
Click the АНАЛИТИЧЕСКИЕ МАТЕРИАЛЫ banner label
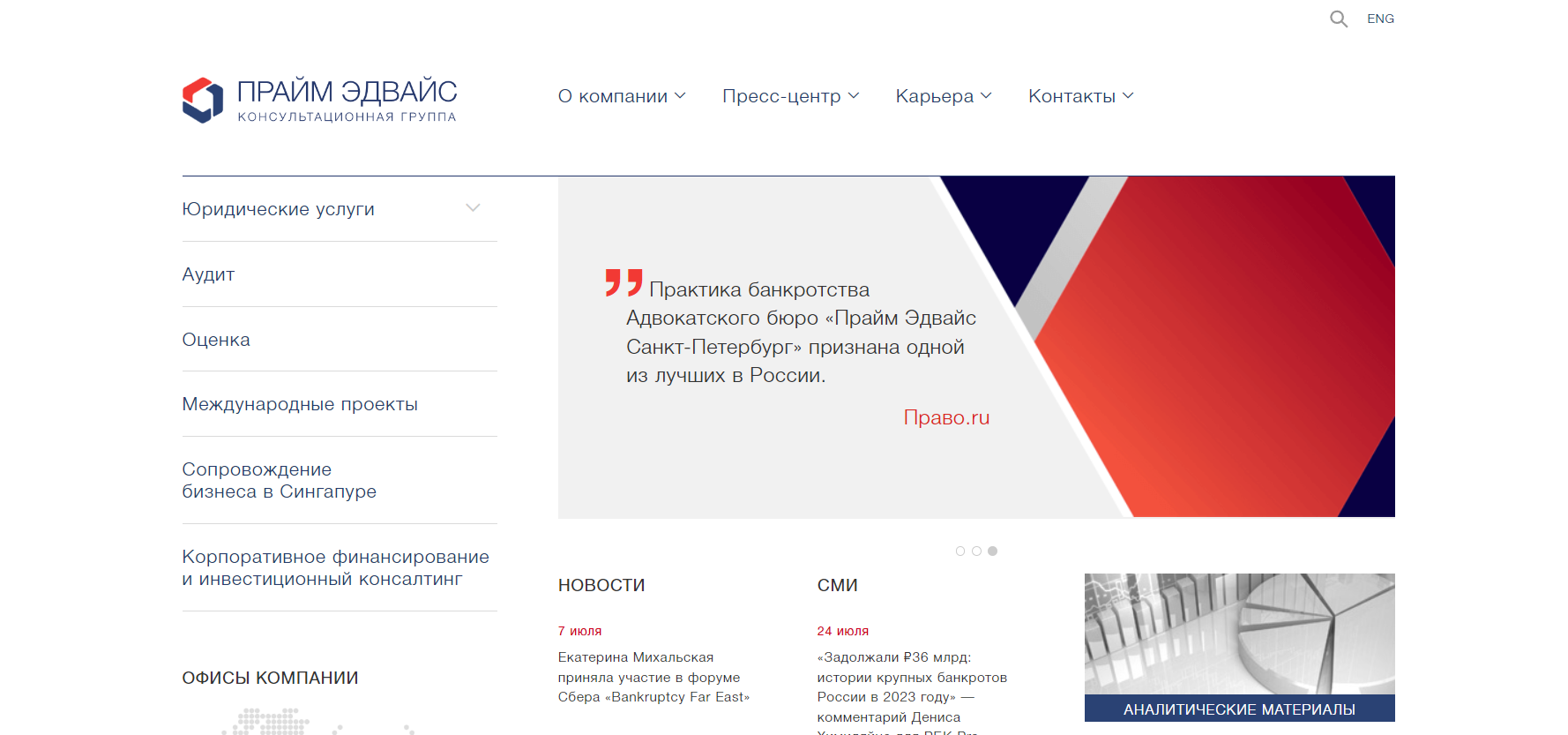pos(1239,709)
